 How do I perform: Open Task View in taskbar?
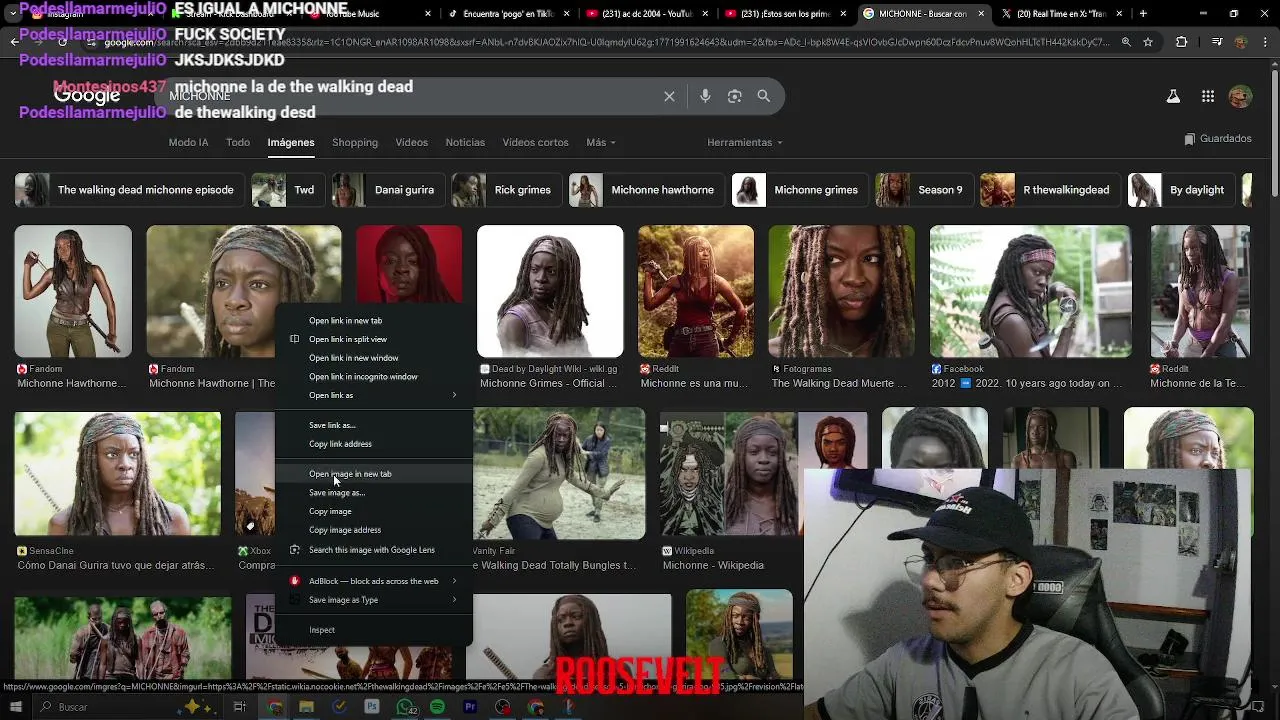click(239, 707)
